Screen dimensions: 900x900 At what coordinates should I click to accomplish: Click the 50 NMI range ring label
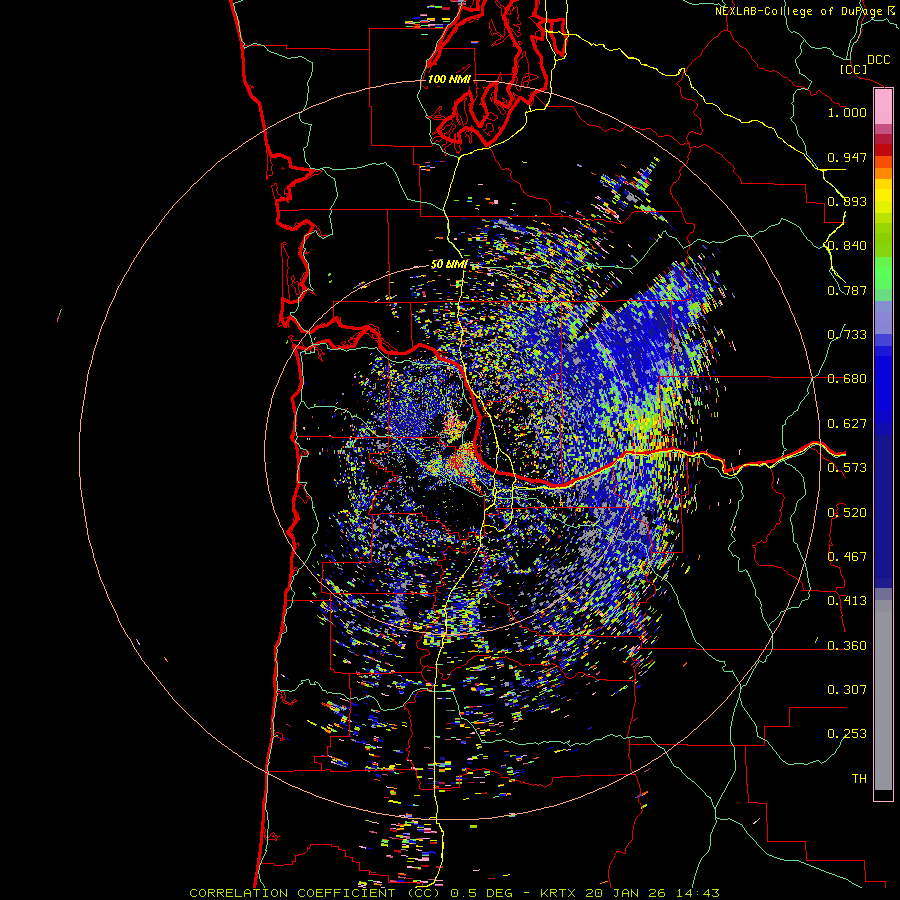coord(449,265)
